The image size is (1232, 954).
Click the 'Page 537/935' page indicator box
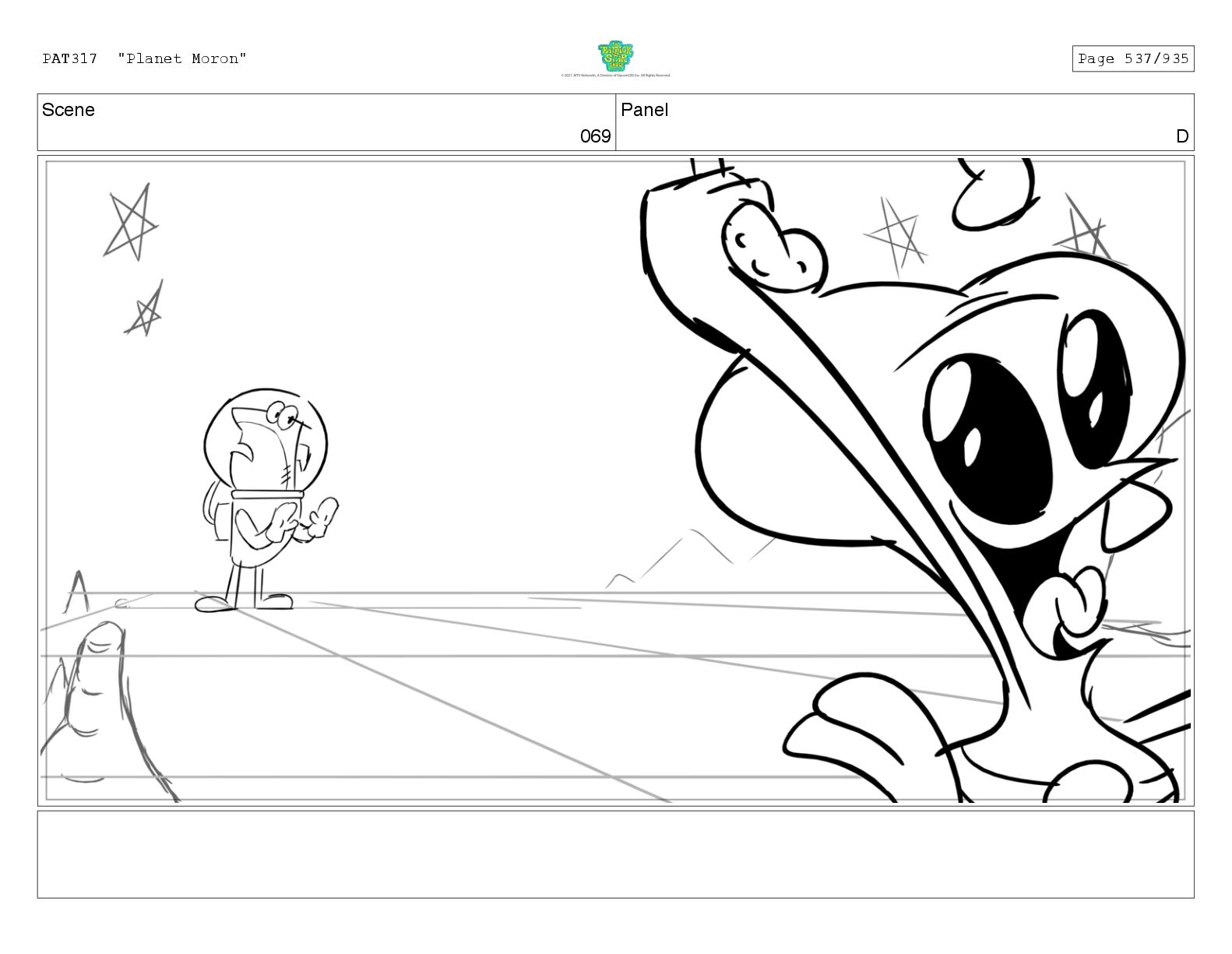coord(1133,58)
